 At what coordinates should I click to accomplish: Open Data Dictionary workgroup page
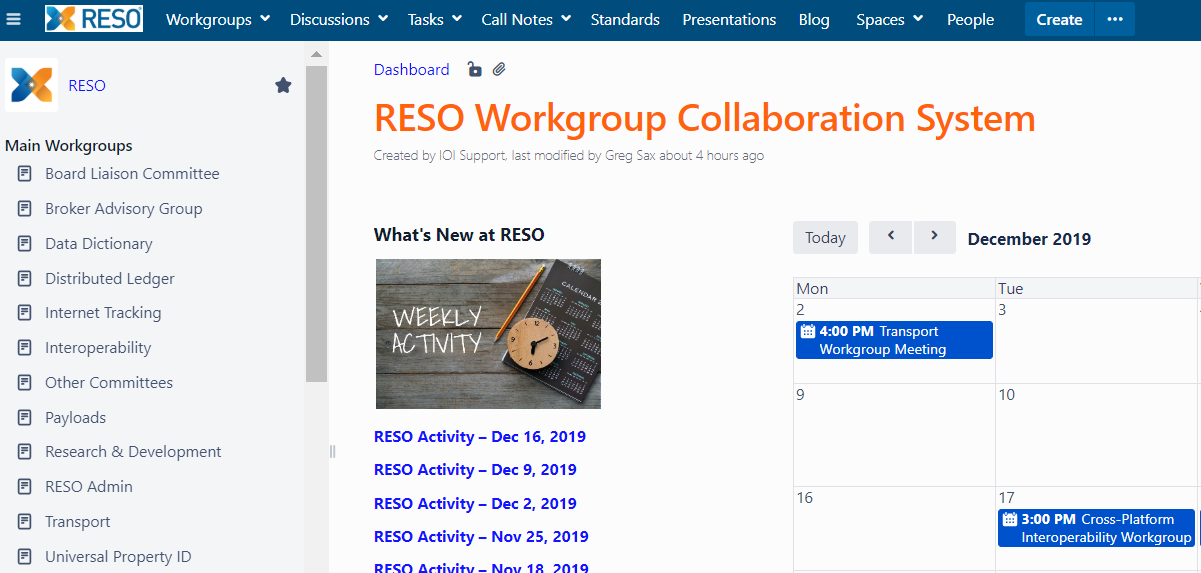coord(99,244)
